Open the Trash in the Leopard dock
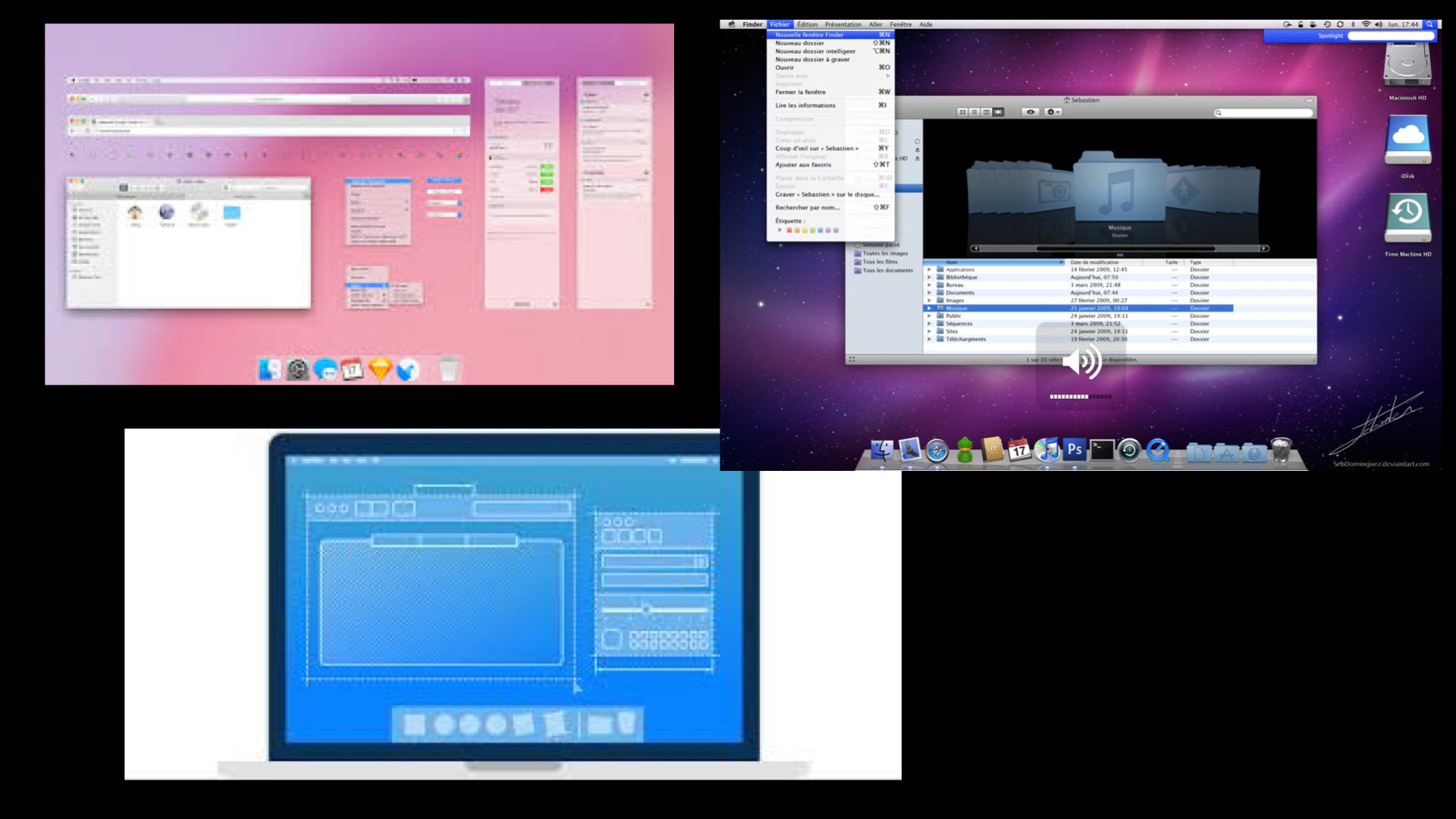1456x819 pixels. click(1281, 450)
